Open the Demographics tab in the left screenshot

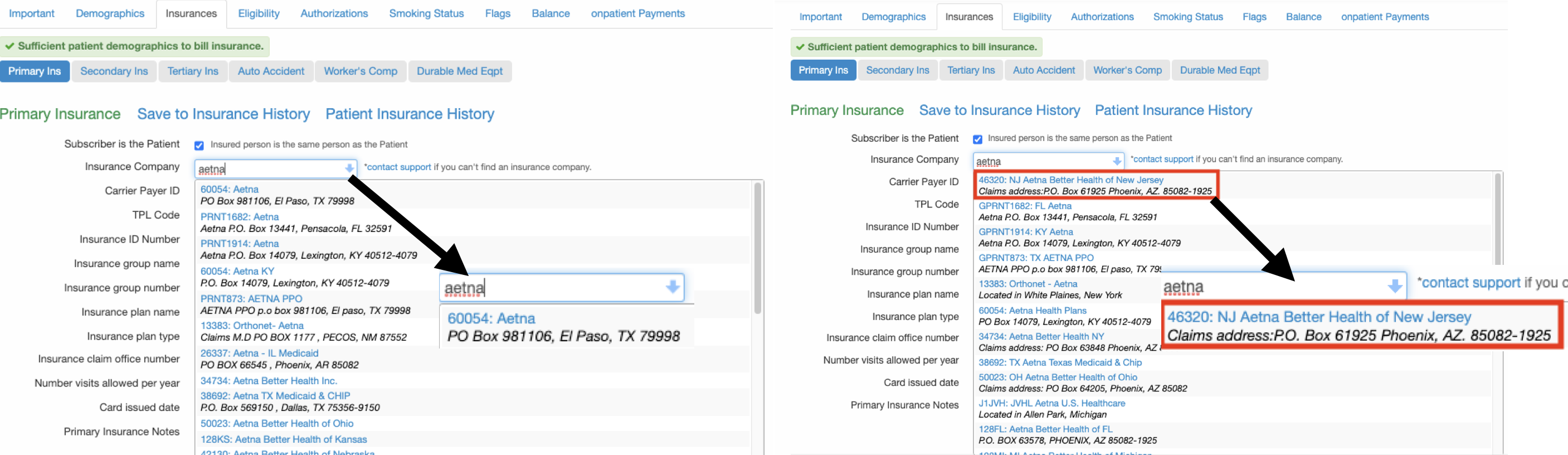(110, 13)
